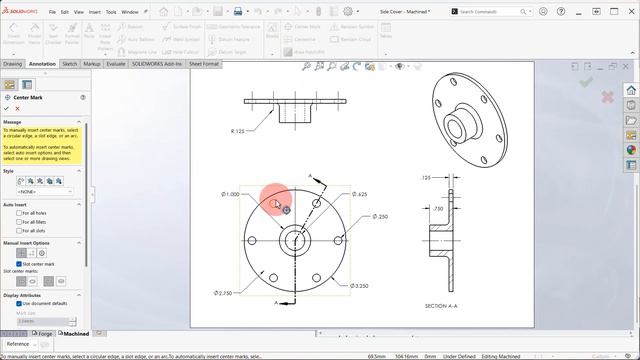Image resolution: width=640 pixels, height=360 pixels.
Task: Select Circular Center Mark option
Action: 42,253
